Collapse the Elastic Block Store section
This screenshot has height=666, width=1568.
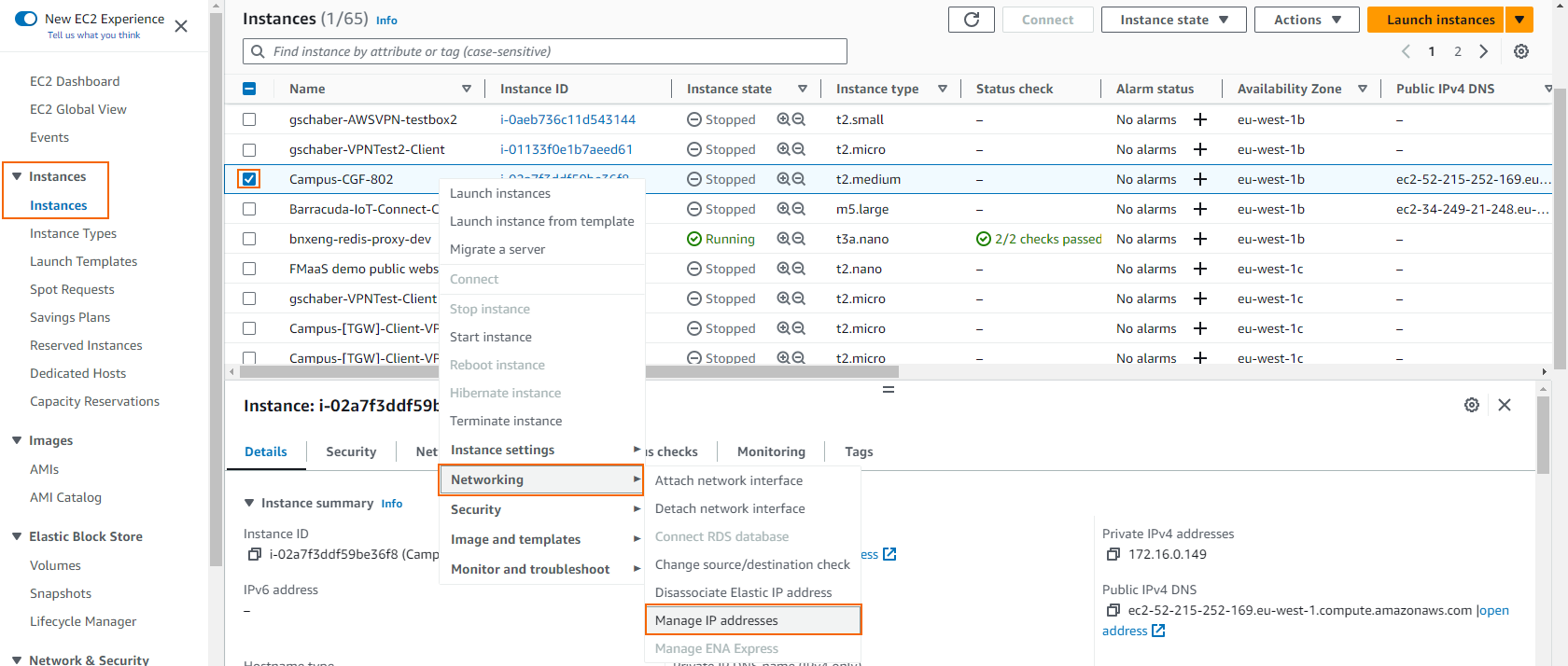pos(17,536)
